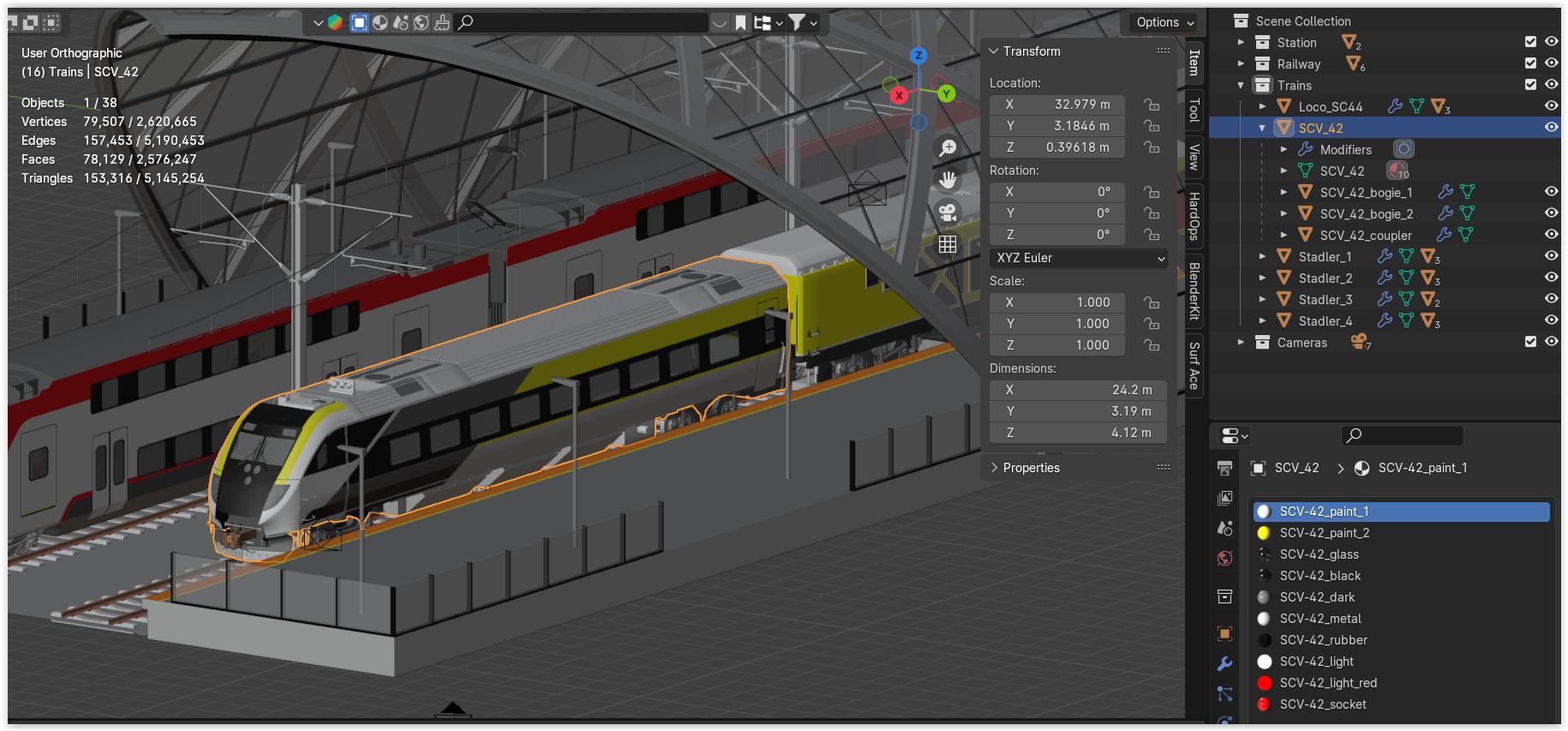
Task: Expand the Station collection
Action: [1240, 42]
